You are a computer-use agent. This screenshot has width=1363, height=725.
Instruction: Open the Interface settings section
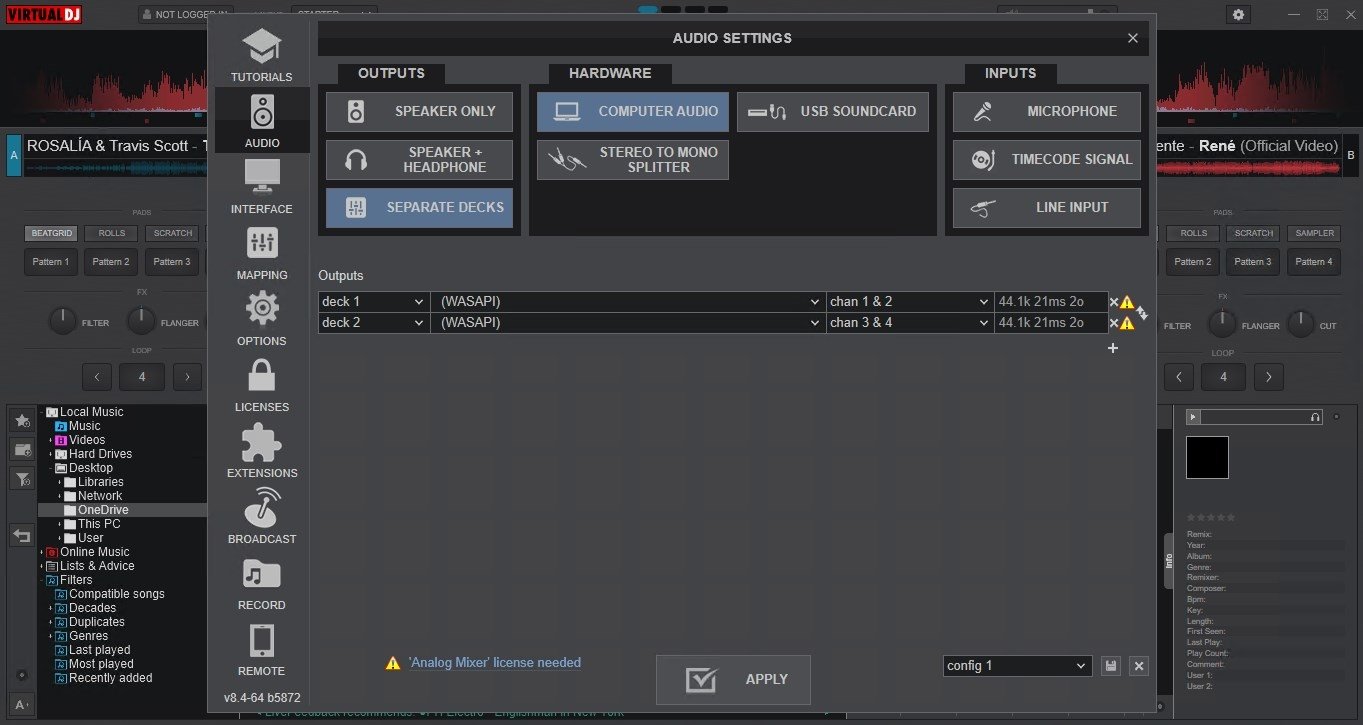pos(262,187)
